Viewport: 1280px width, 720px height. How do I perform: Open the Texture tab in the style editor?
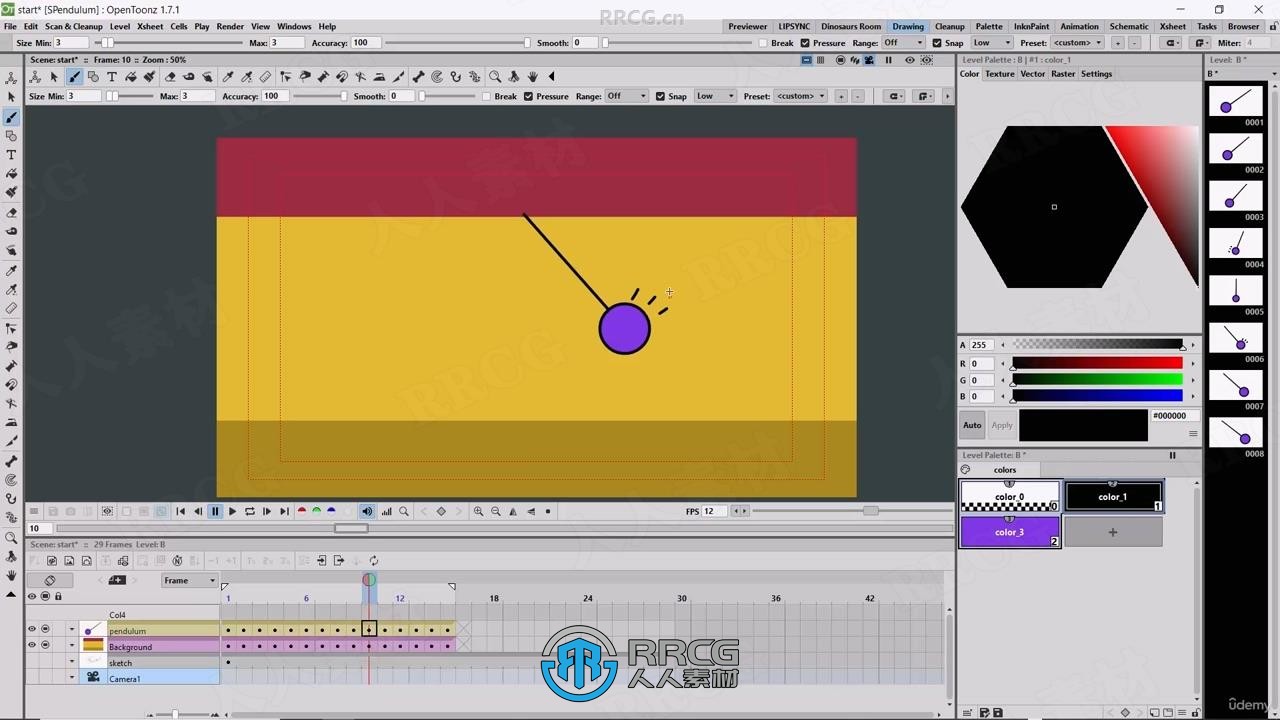999,74
